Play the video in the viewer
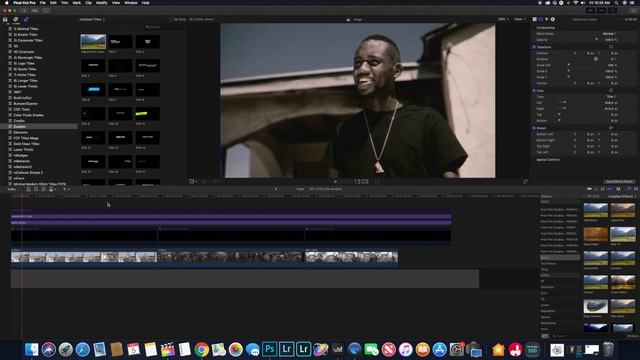The width and height of the screenshot is (640, 360). pyautogui.click(x=336, y=182)
